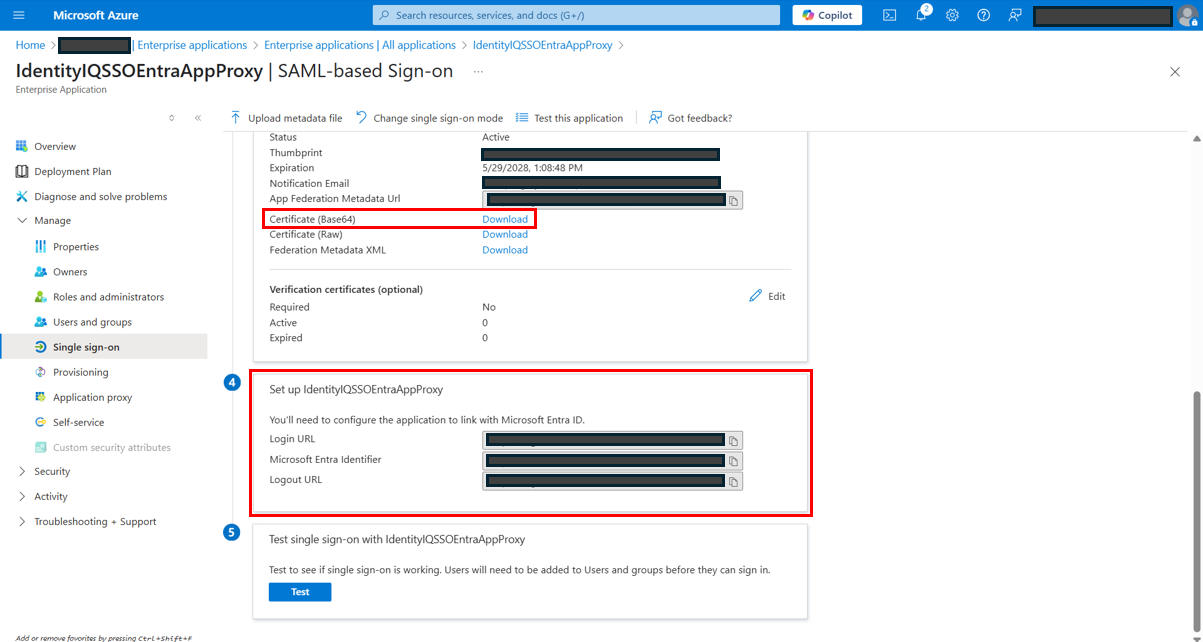The width and height of the screenshot is (1203, 642).
Task: Copy the Microsoft Entra Identifier value
Action: [733, 461]
